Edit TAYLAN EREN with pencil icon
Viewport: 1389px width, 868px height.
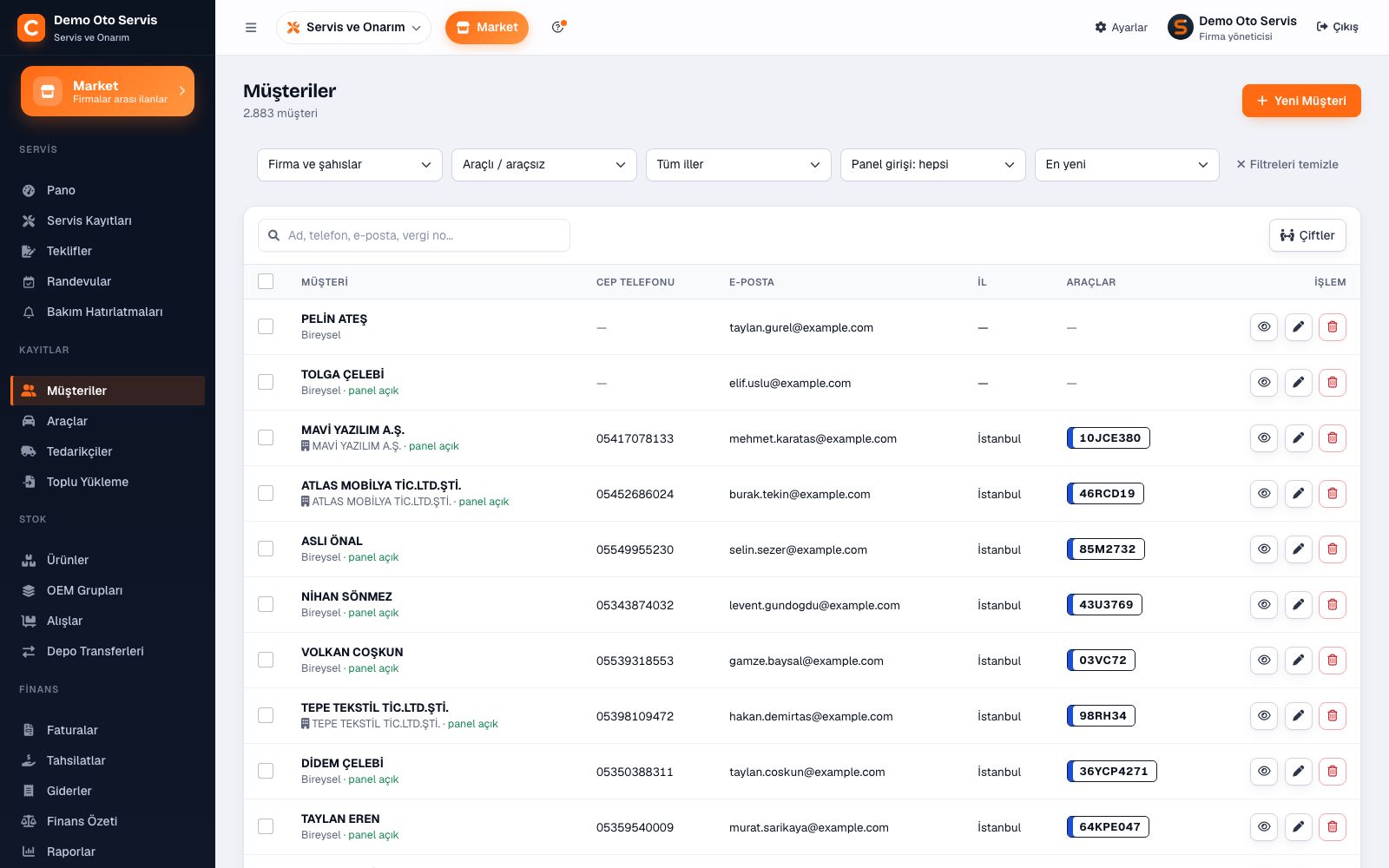point(1298,827)
